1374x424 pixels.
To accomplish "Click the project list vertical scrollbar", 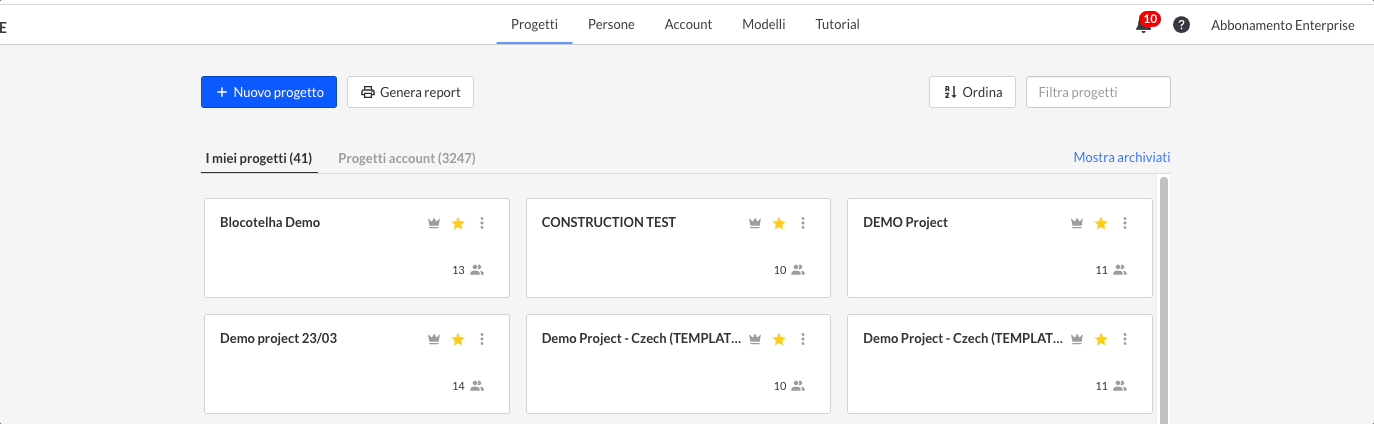I will click(x=1164, y=300).
